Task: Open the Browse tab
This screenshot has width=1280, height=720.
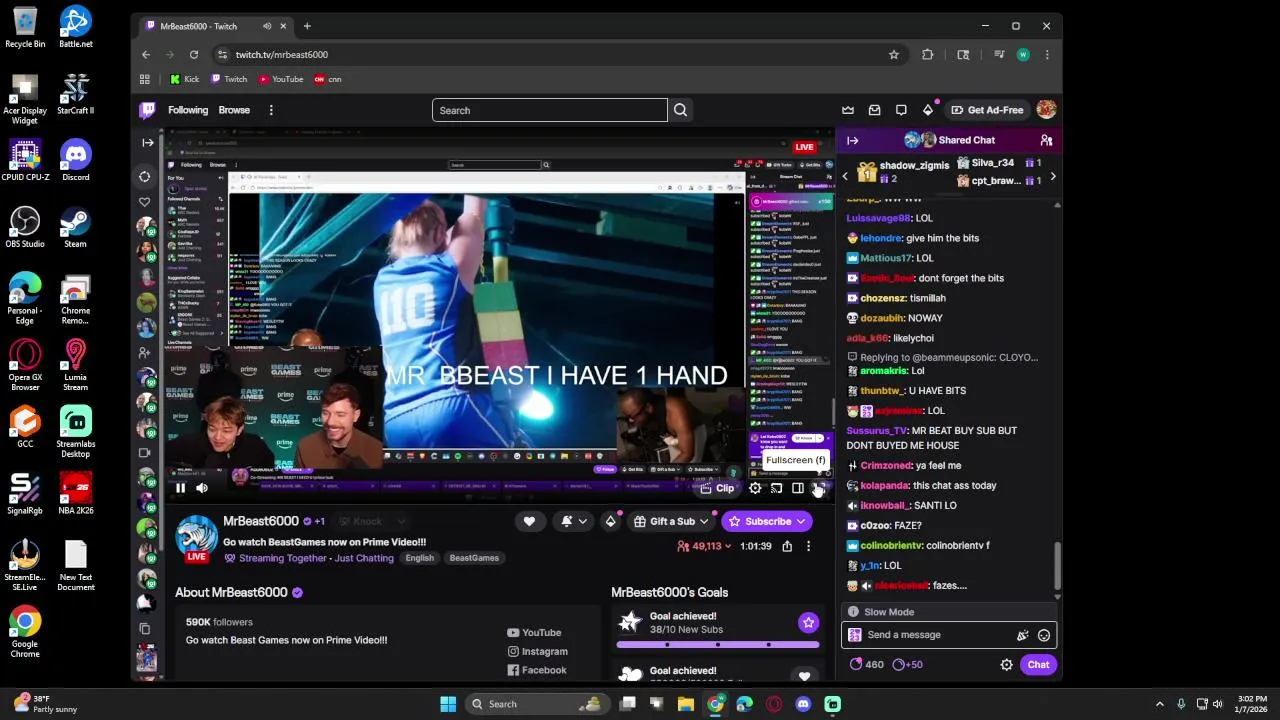Action: tap(234, 110)
